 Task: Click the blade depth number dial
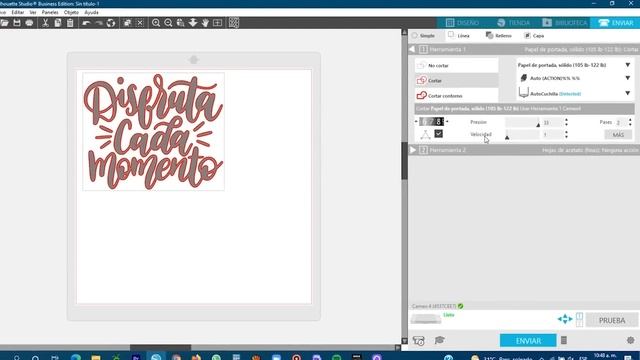[431, 122]
